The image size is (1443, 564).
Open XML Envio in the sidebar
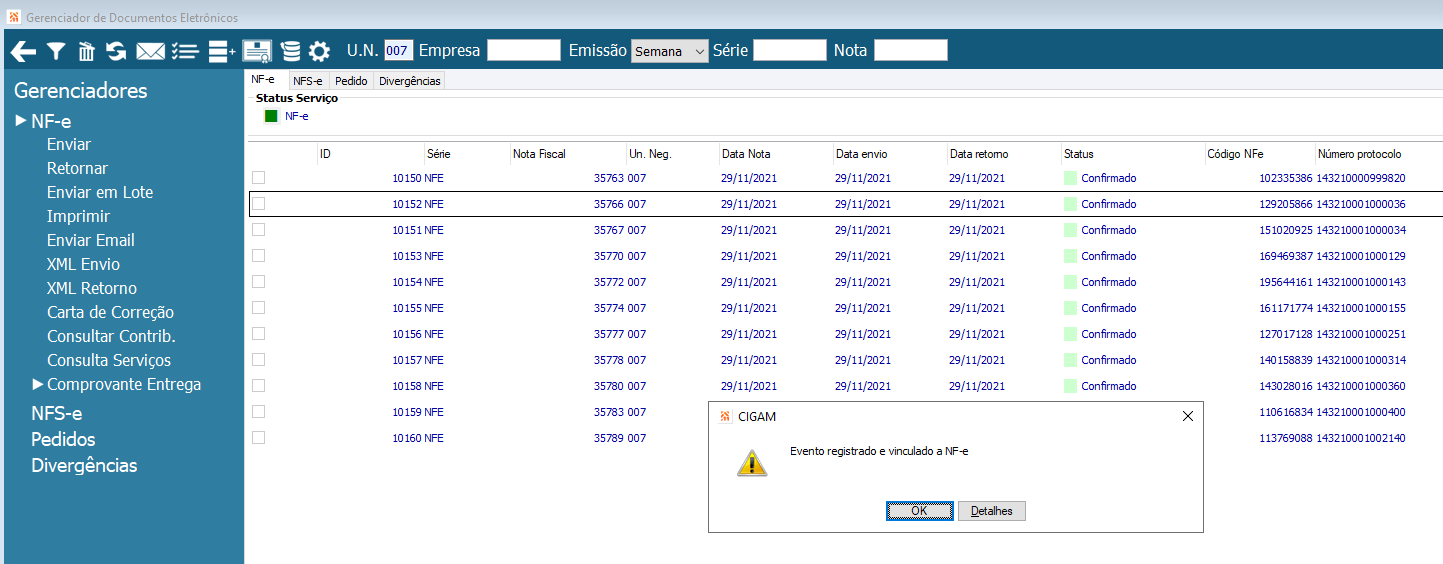click(83, 264)
